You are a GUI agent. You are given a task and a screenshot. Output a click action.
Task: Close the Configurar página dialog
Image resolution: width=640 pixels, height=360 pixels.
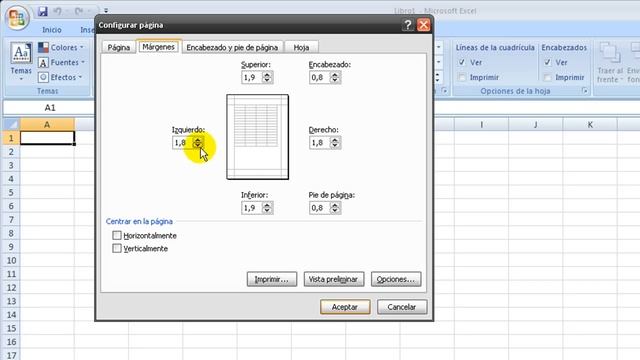pos(424,25)
